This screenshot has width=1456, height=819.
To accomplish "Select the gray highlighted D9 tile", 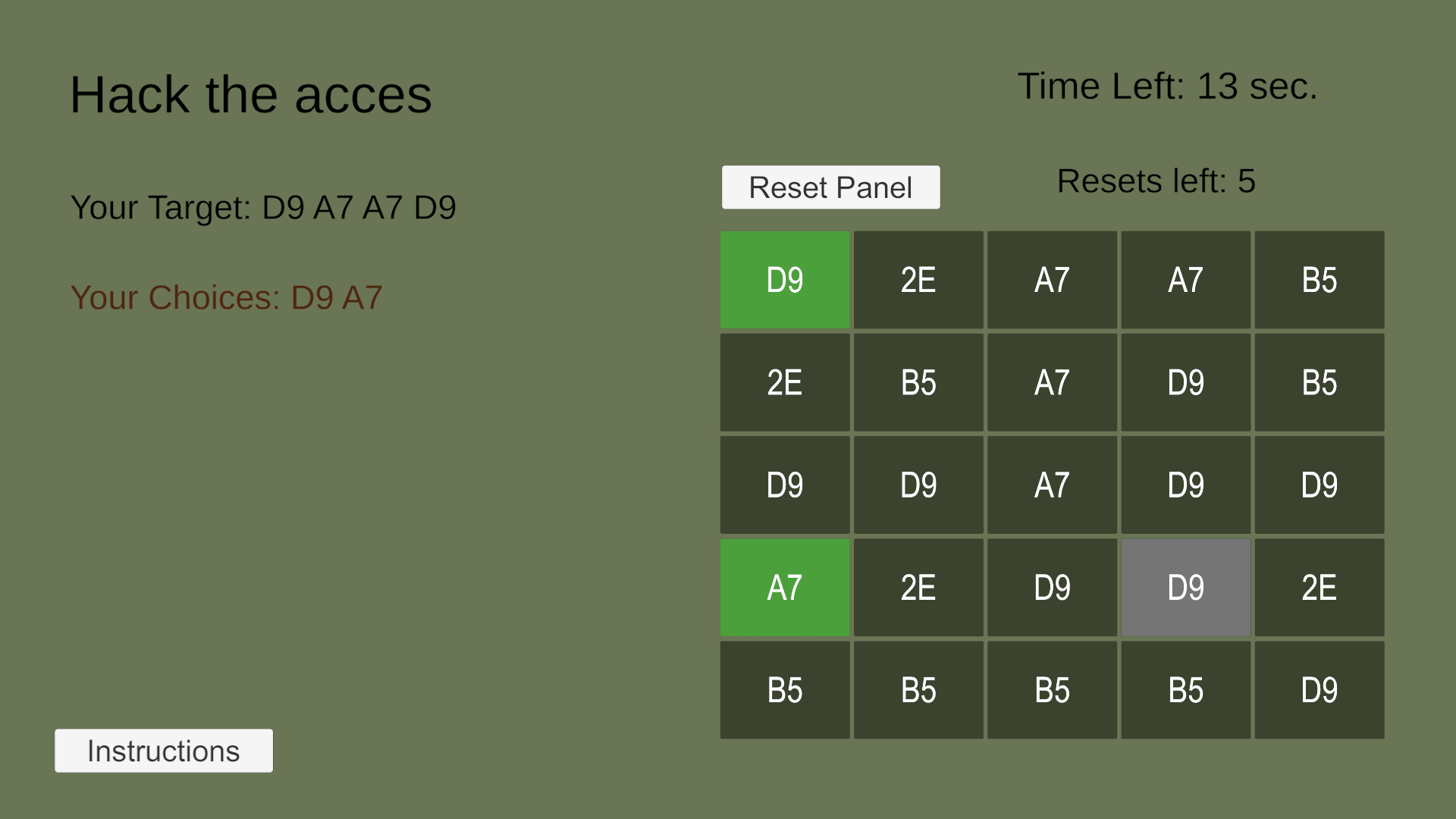I will [1185, 588].
